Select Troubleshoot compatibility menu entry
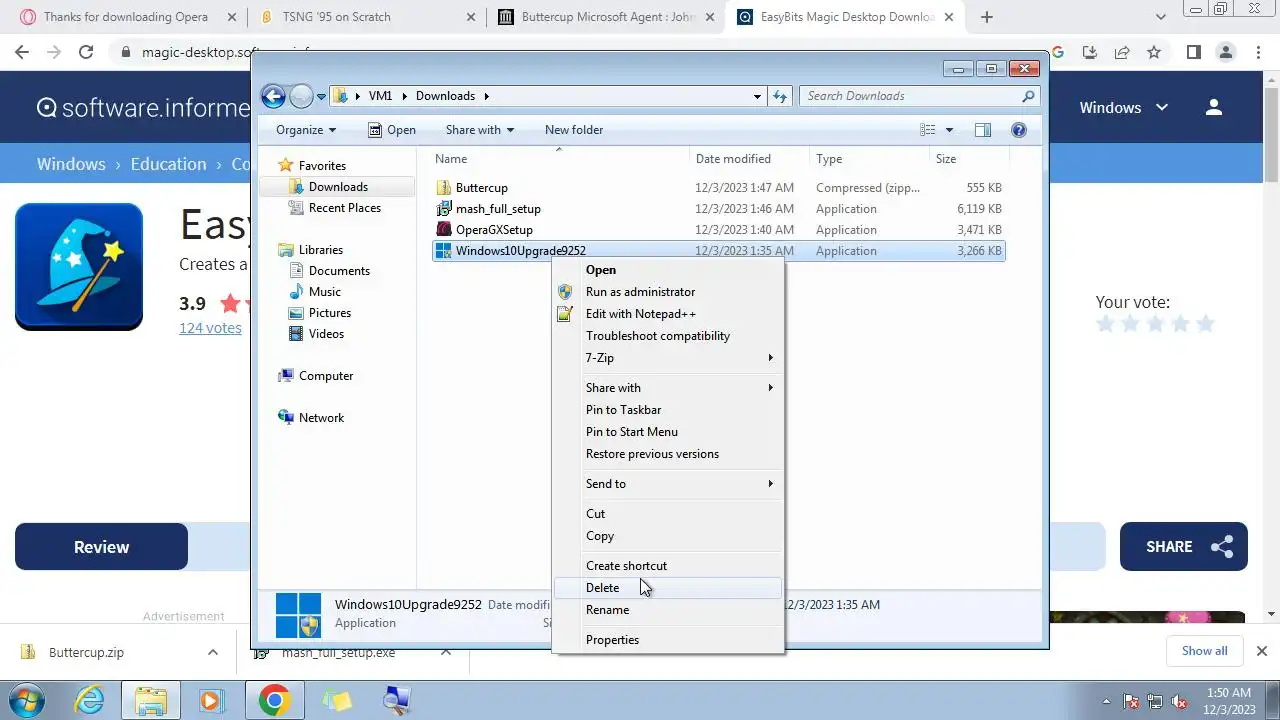This screenshot has width=1280, height=720. tap(668, 336)
